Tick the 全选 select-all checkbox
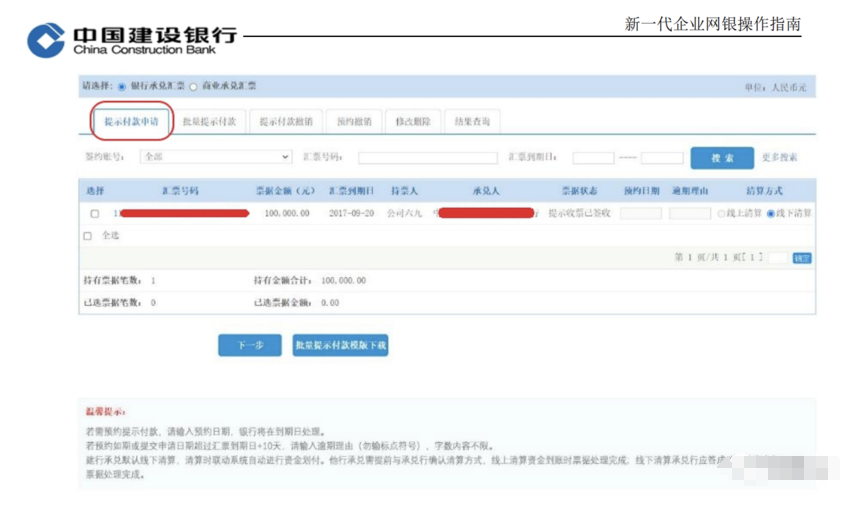 [x=87, y=236]
